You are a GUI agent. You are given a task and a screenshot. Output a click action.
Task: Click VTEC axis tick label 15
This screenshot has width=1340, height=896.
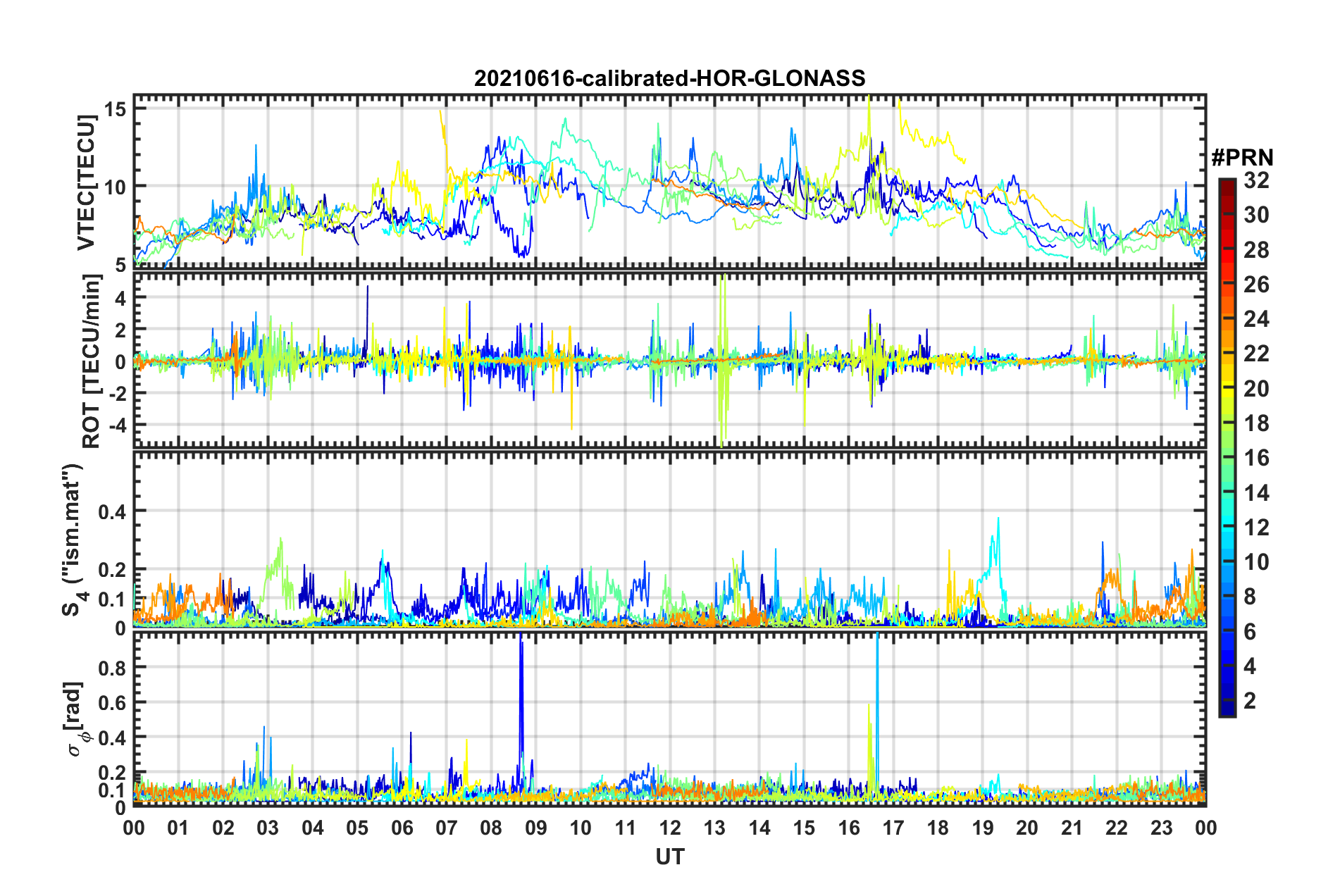(x=116, y=109)
